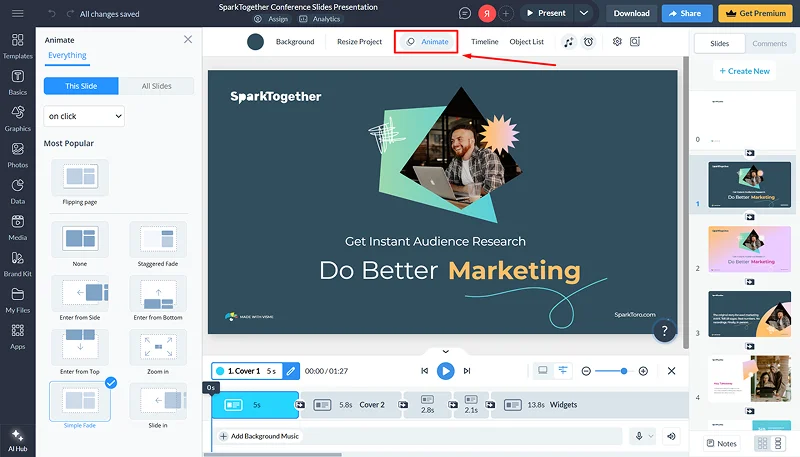Click the Download button

pos(631,13)
